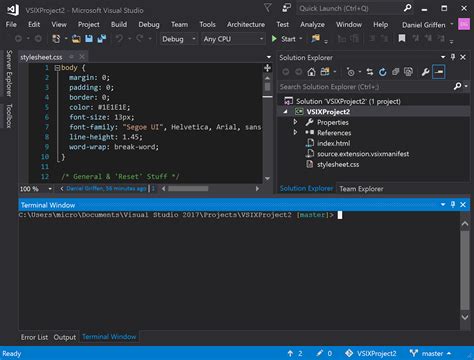Click the Search Solution Explorer field
The width and height of the screenshot is (474, 360).
[x=365, y=87]
